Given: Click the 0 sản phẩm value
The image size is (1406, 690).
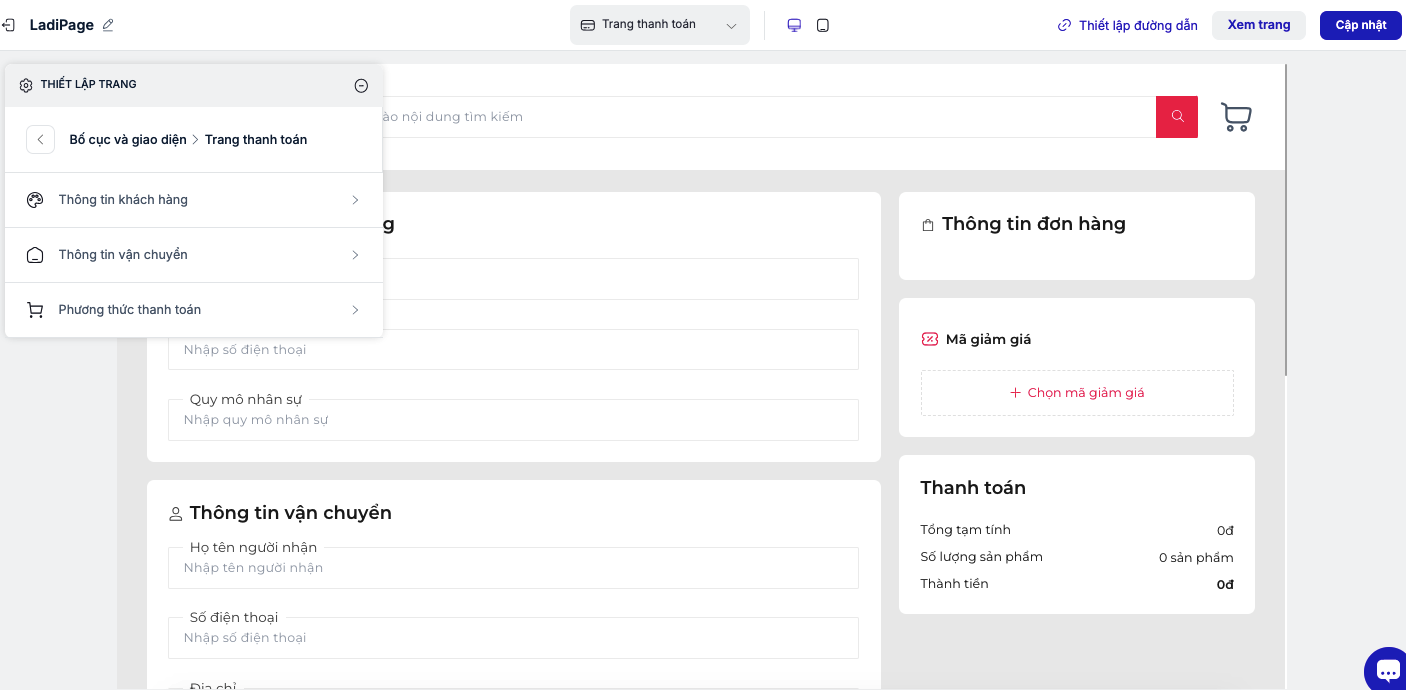Looking at the screenshot, I should coord(1196,558).
